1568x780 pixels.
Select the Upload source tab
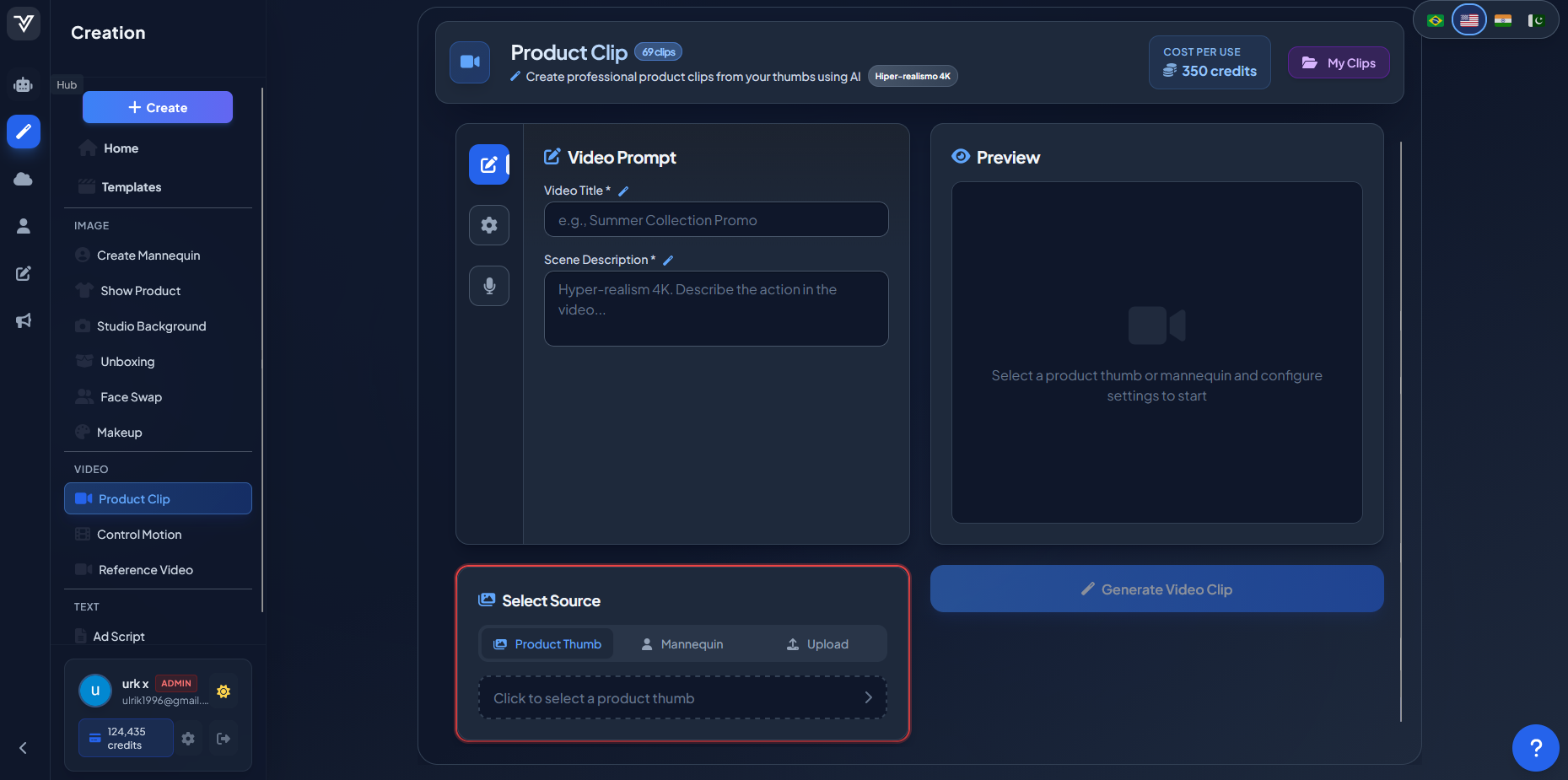817,644
